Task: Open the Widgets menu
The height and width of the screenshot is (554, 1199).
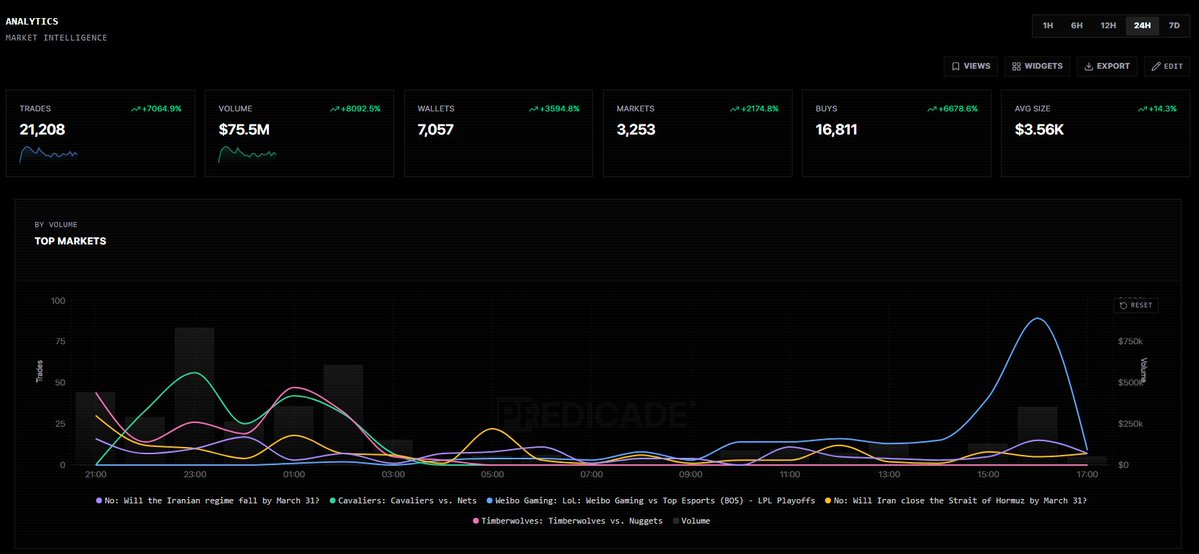Action: coord(1037,67)
